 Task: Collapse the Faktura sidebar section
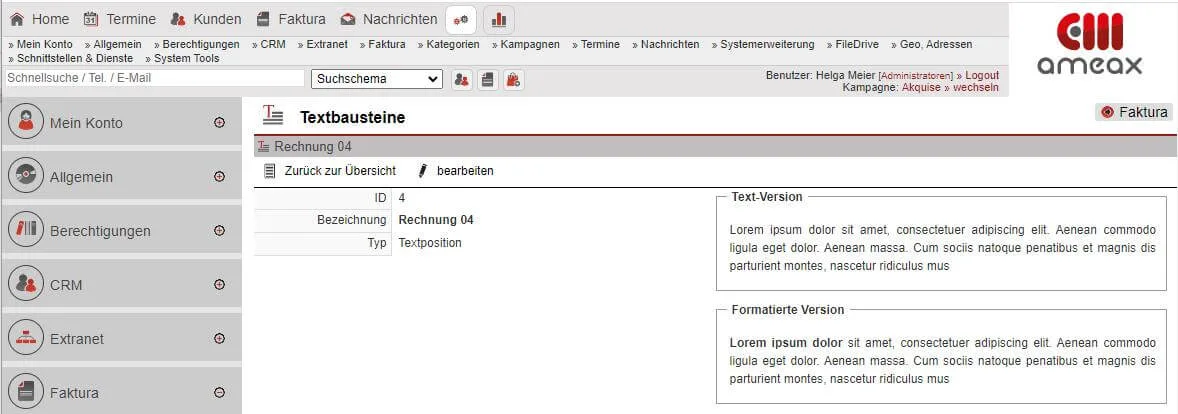coord(219,393)
